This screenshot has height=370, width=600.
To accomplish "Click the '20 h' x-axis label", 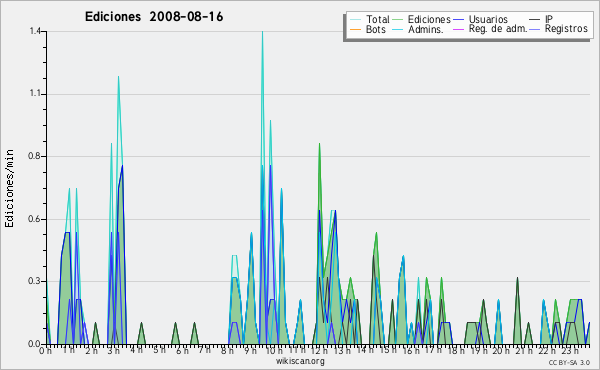I will coord(501,350).
